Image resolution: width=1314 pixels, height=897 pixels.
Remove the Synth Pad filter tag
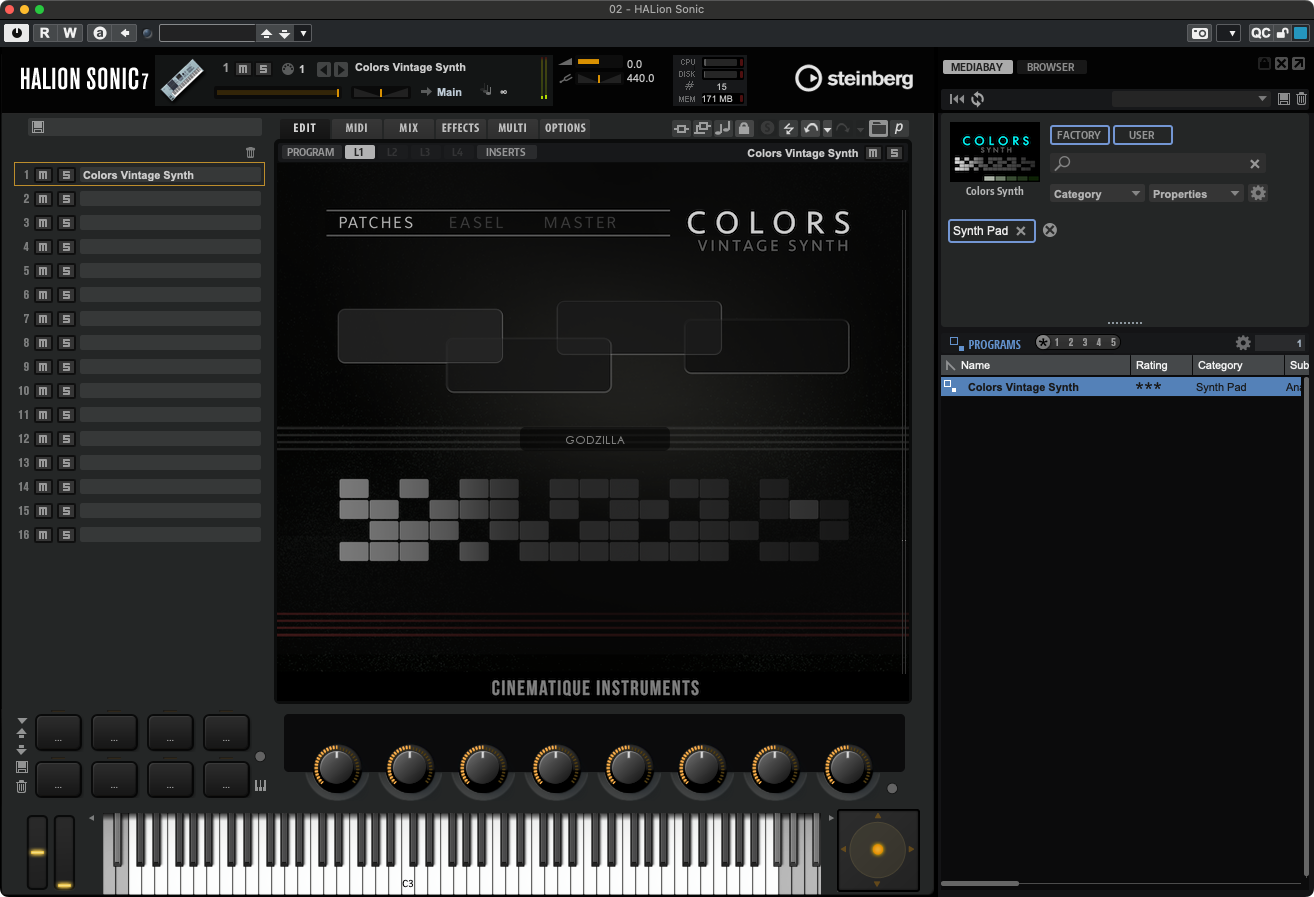[x=1021, y=231]
